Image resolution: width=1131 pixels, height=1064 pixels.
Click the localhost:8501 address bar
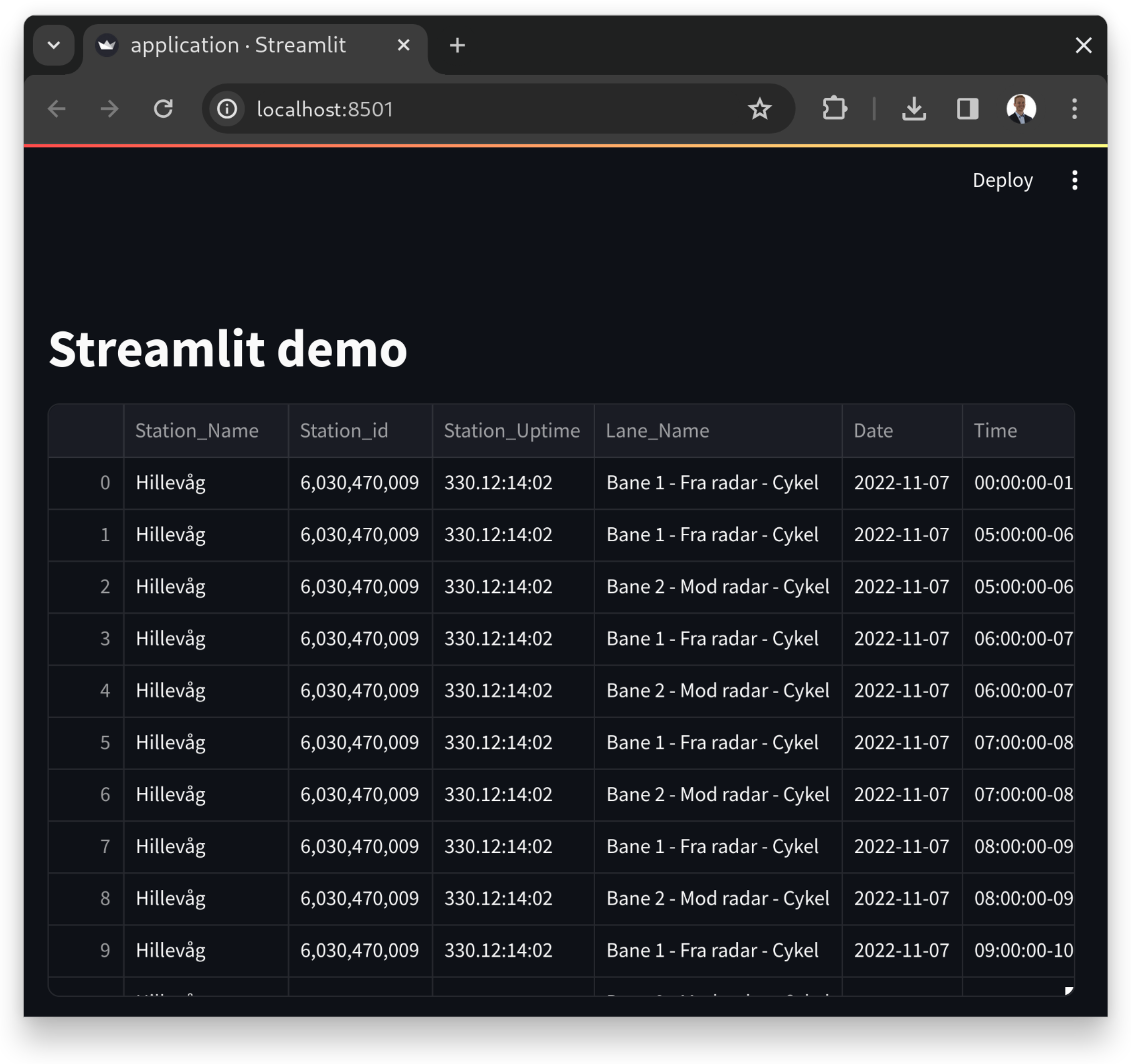tap(498, 109)
